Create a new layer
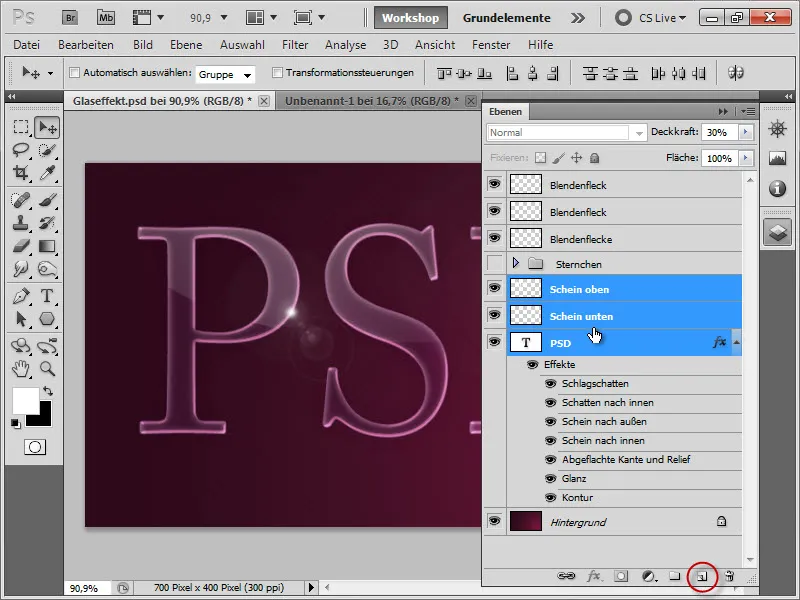This screenshot has height=600, width=800. (x=703, y=577)
